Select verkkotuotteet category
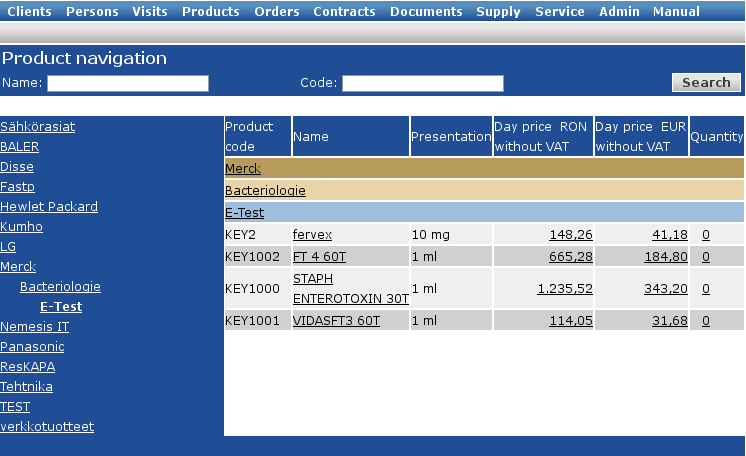746x456 pixels. click(47, 426)
